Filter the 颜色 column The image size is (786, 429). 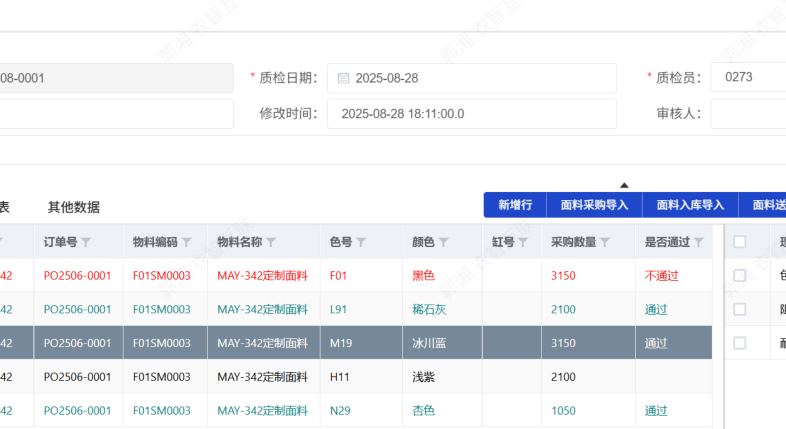tap(444, 243)
